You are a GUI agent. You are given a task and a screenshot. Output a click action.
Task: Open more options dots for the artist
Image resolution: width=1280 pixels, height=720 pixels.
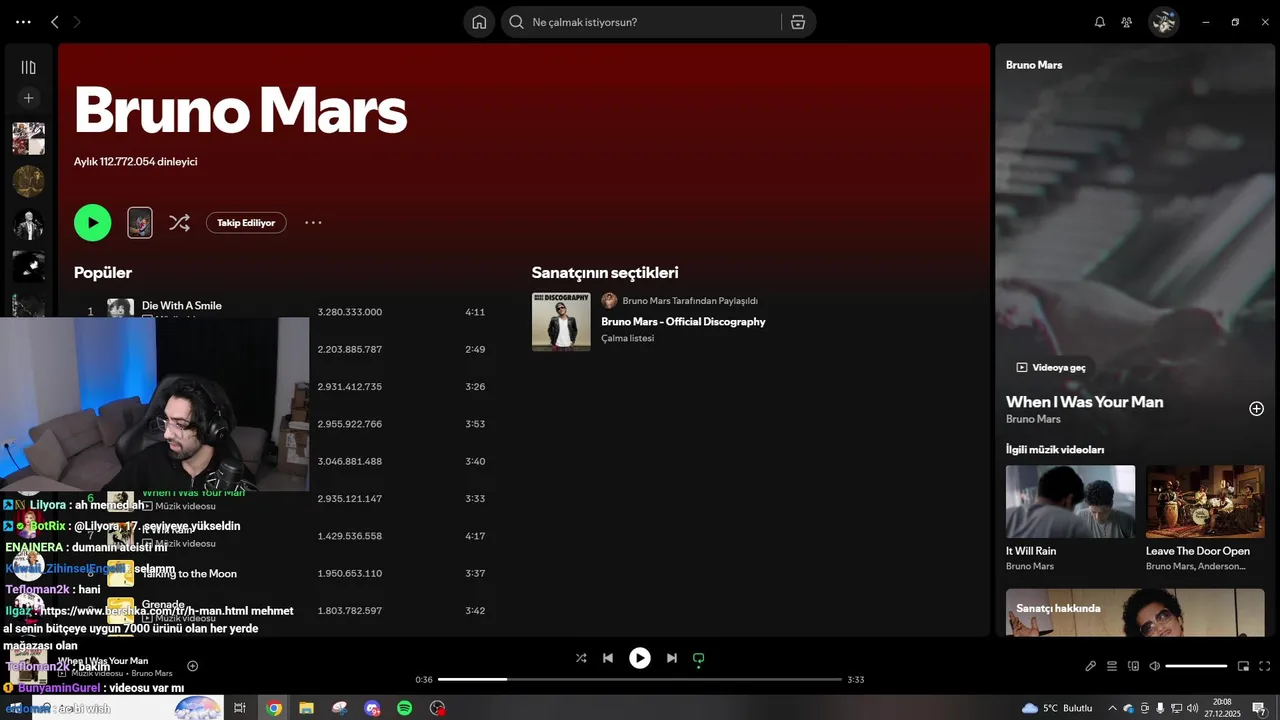coord(313,223)
